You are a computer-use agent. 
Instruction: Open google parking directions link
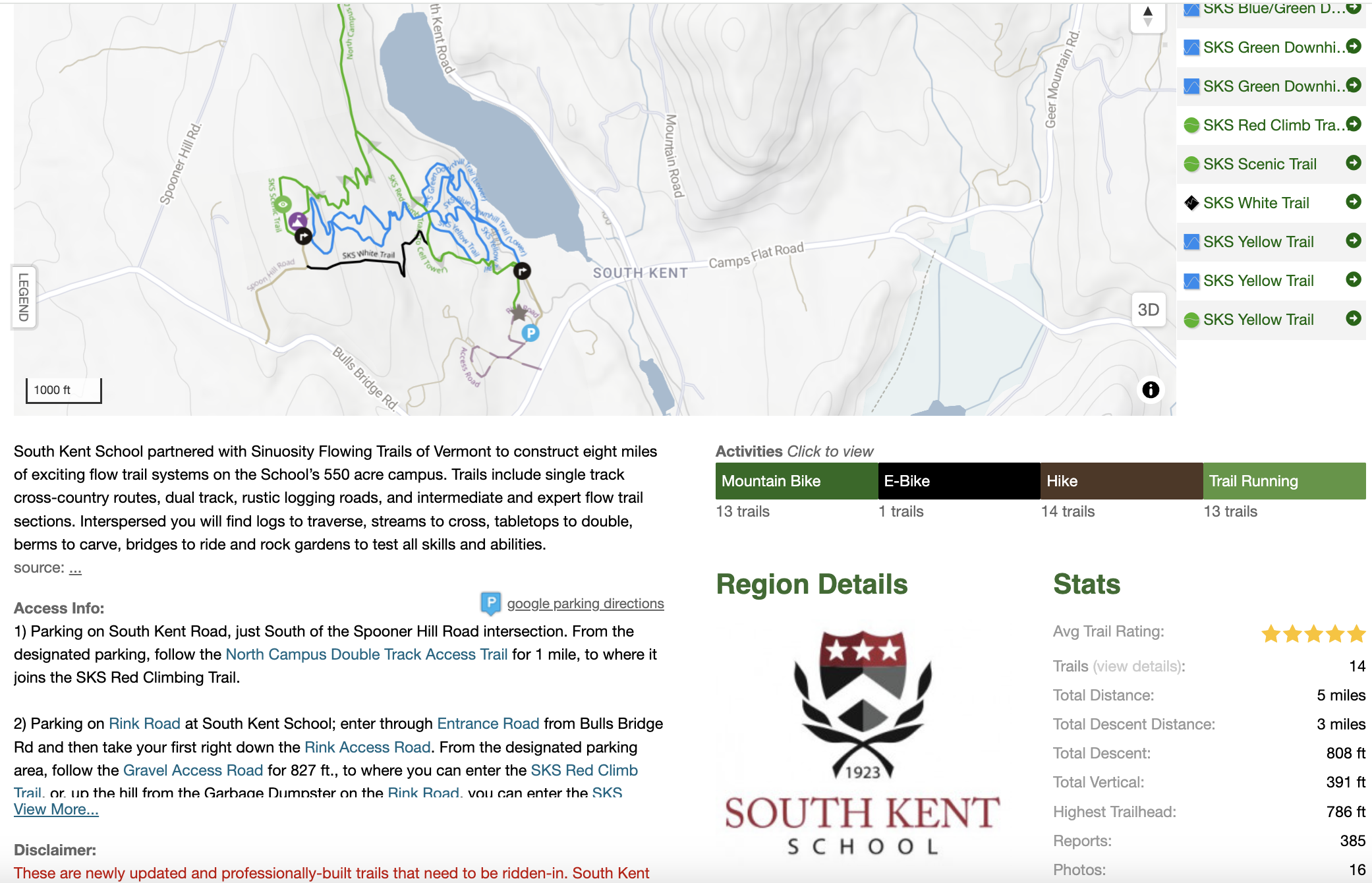click(585, 603)
